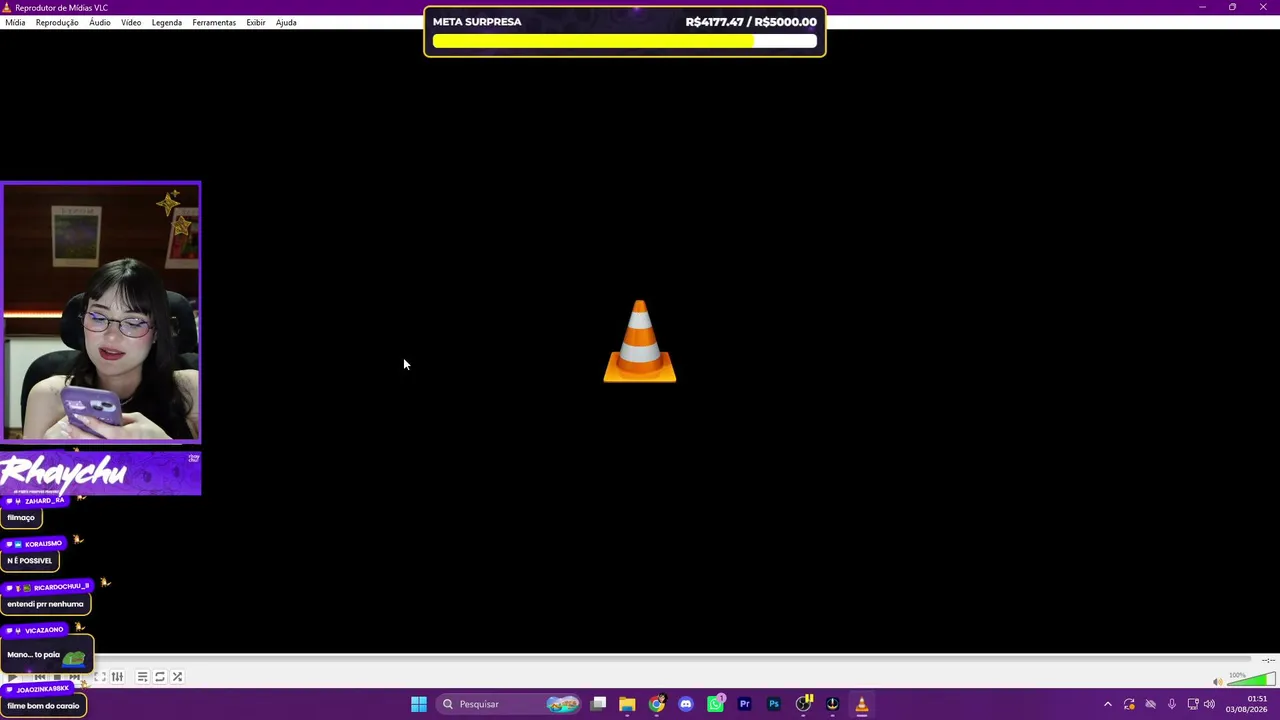Open the Áudio menu
This screenshot has height=720, width=1280.
100,22
